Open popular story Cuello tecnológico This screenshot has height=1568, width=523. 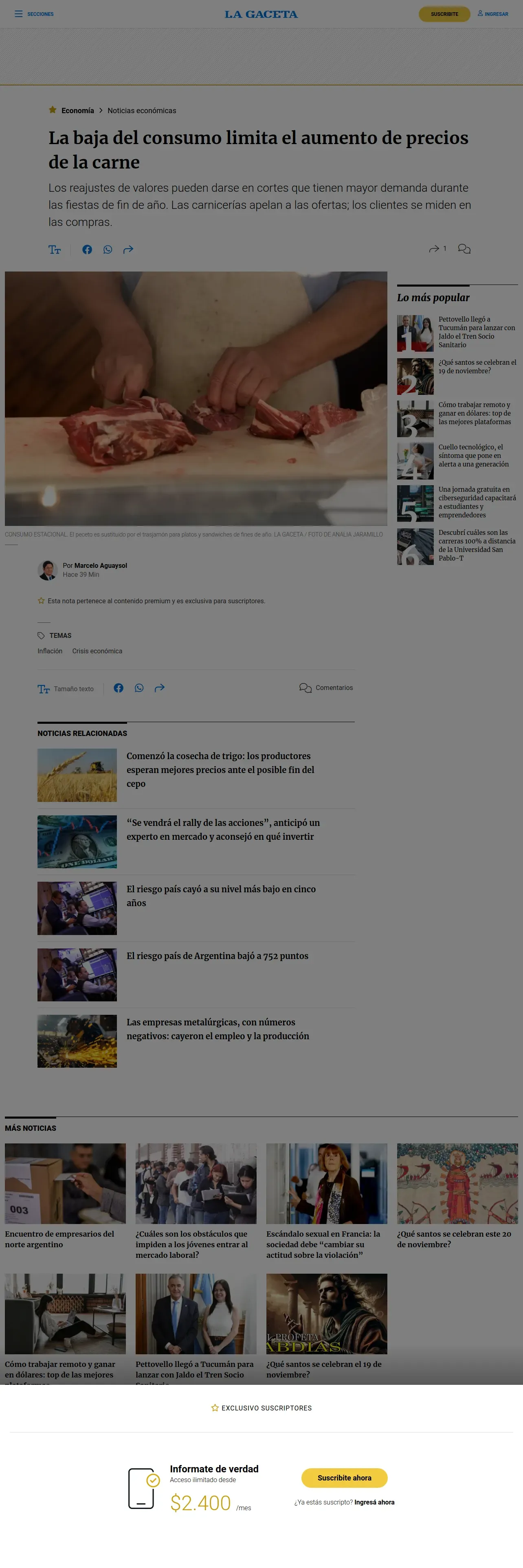tap(474, 456)
